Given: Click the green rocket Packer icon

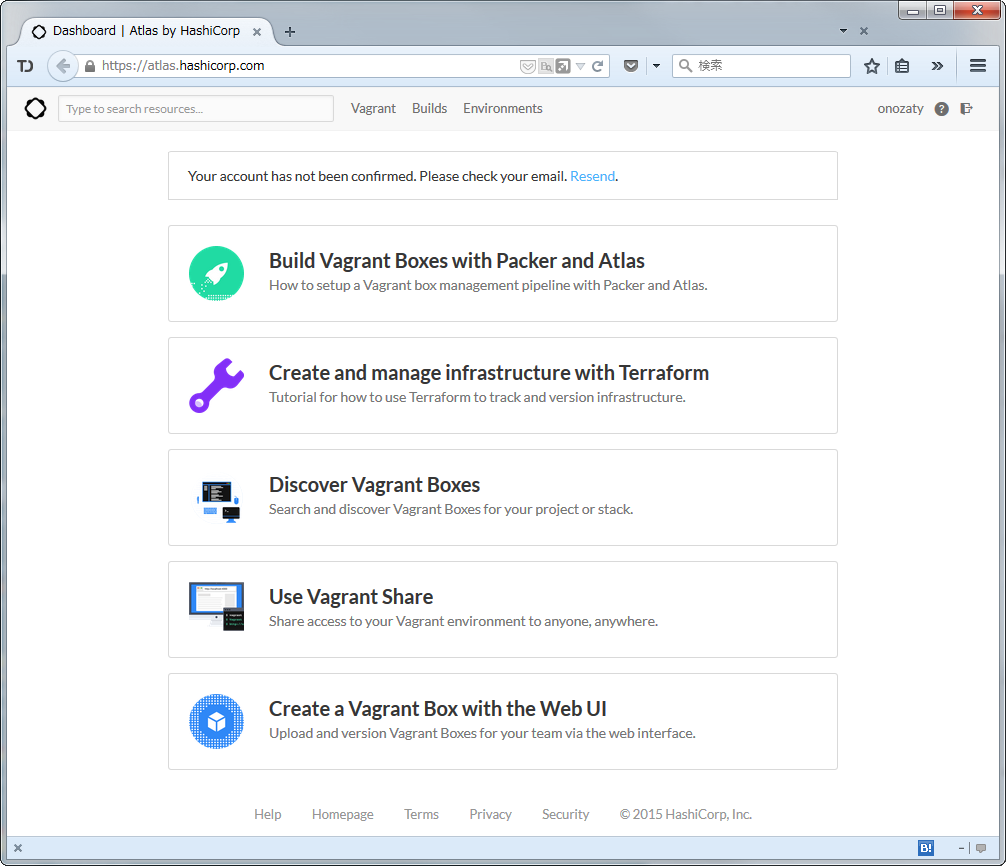Looking at the screenshot, I should (x=216, y=273).
